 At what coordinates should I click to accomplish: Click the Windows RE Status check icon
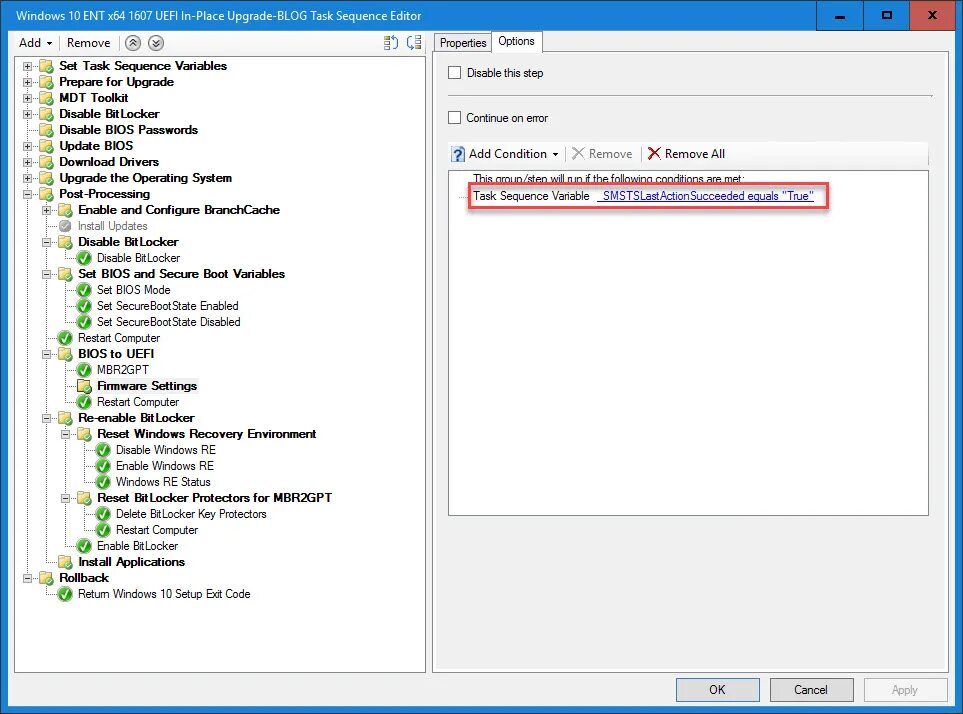coord(103,482)
